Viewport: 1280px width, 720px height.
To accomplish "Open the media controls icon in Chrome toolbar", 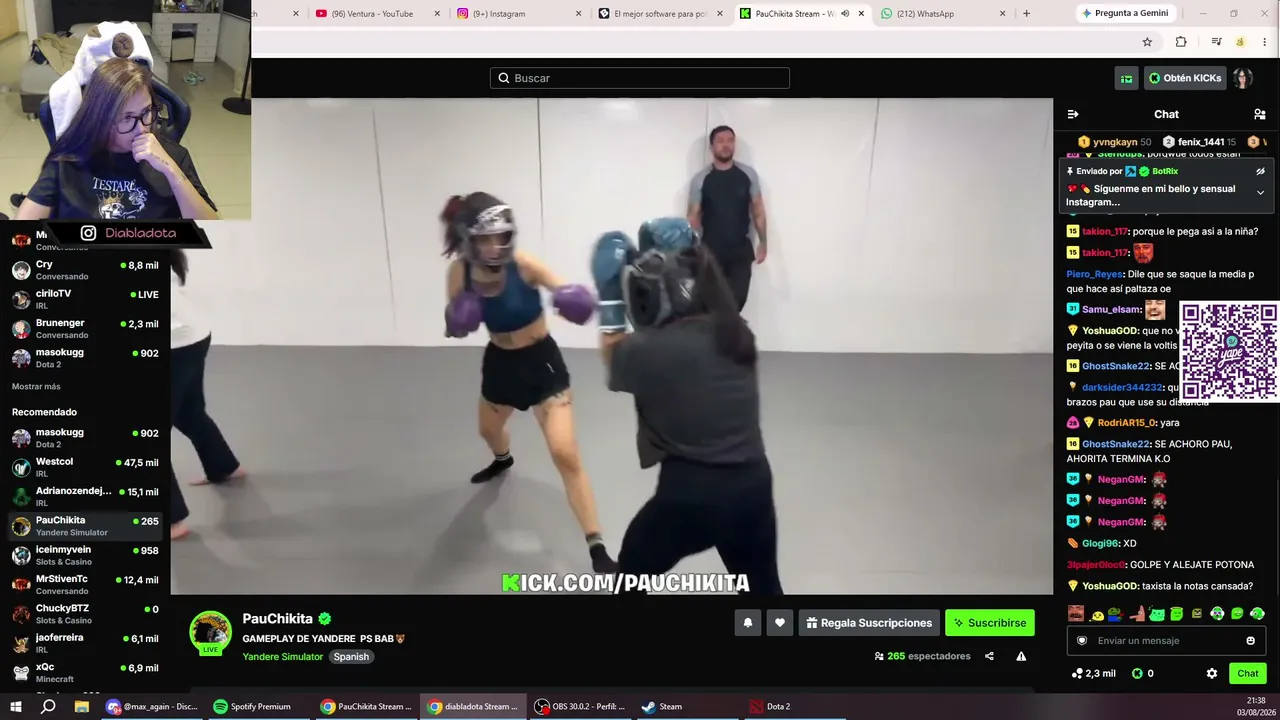I will click(1216, 42).
